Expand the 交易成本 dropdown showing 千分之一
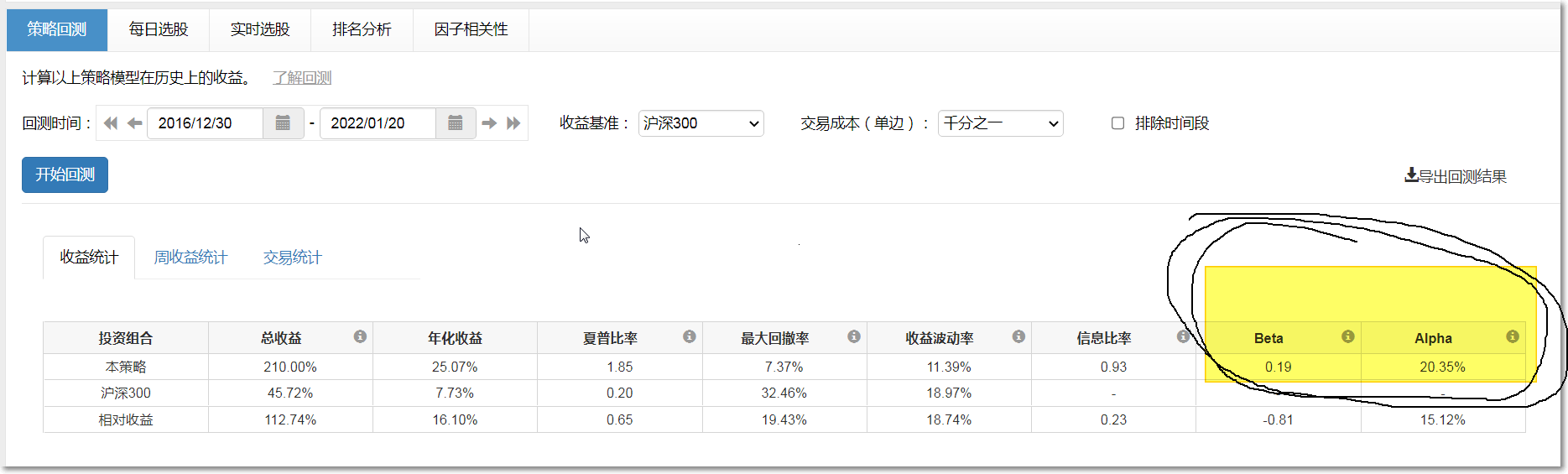 tap(1000, 123)
